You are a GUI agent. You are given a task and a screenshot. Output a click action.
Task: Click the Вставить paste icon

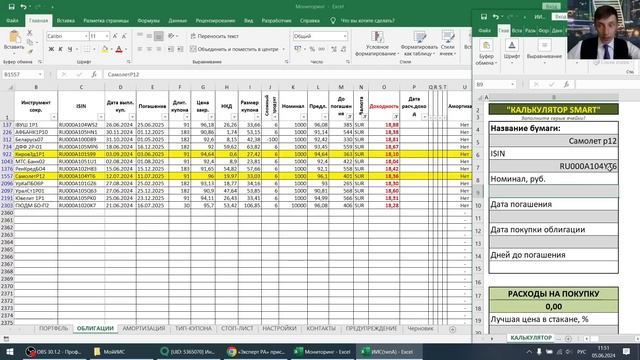tap(14, 37)
